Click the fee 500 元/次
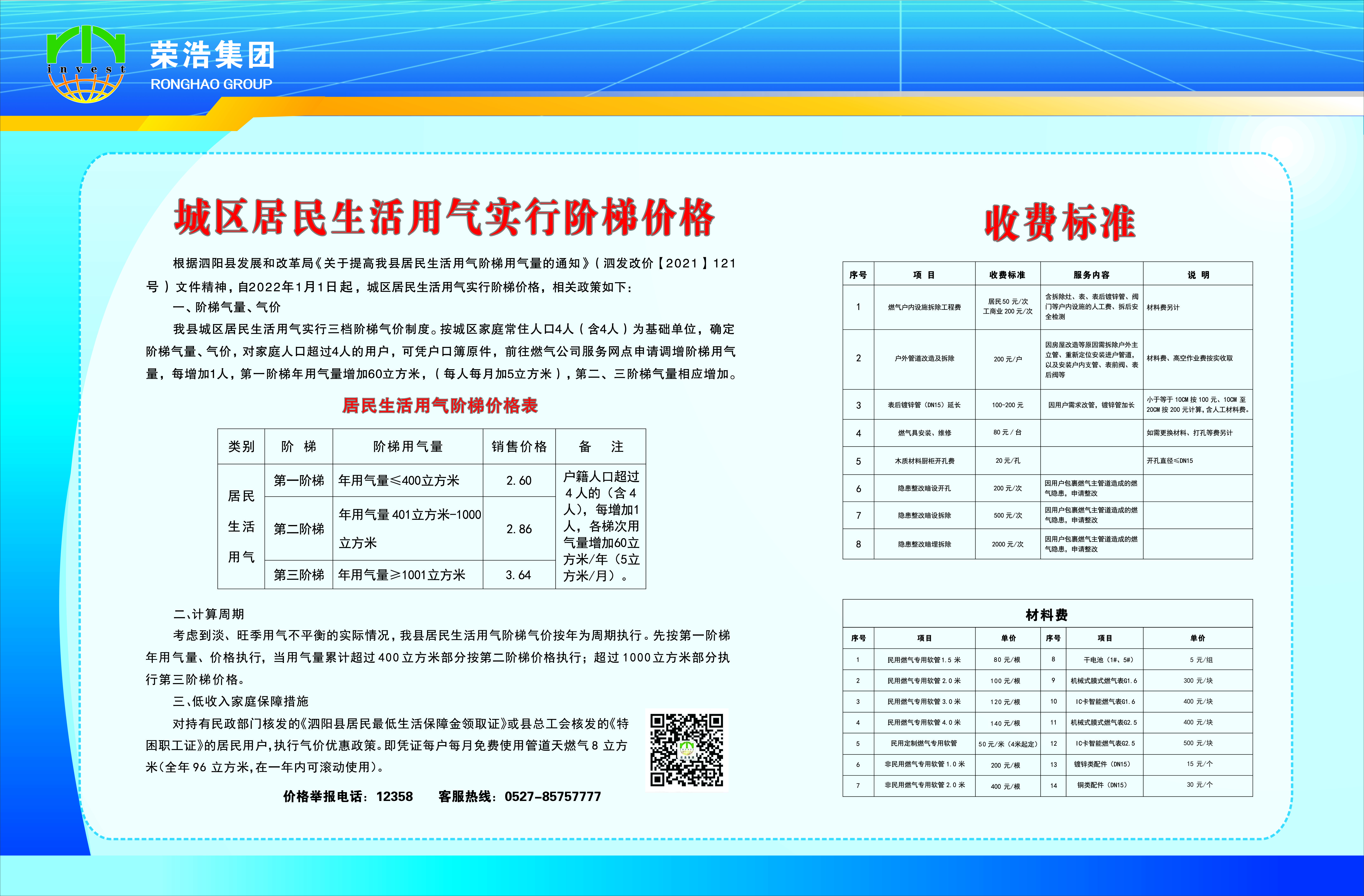The height and width of the screenshot is (896, 1364). (1007, 516)
